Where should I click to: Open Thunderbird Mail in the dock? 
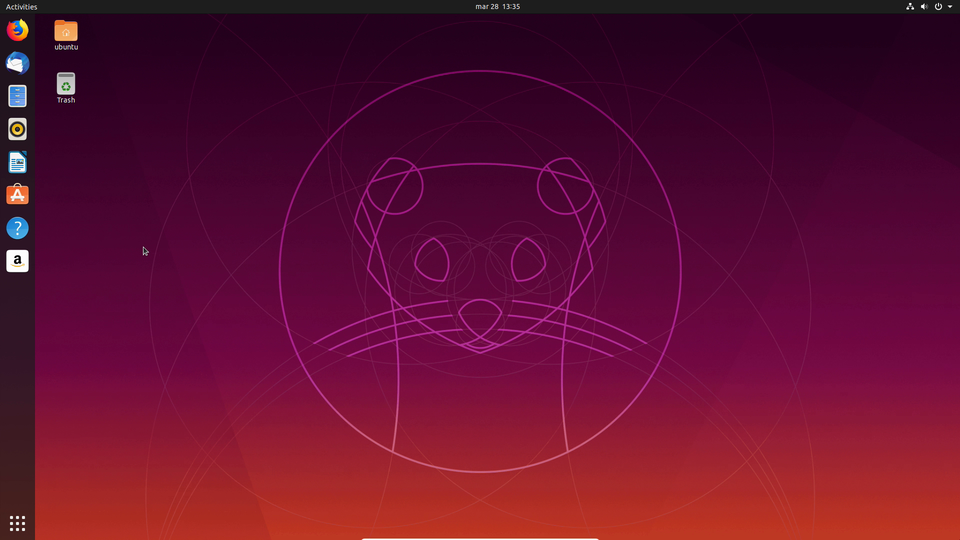coord(17,63)
